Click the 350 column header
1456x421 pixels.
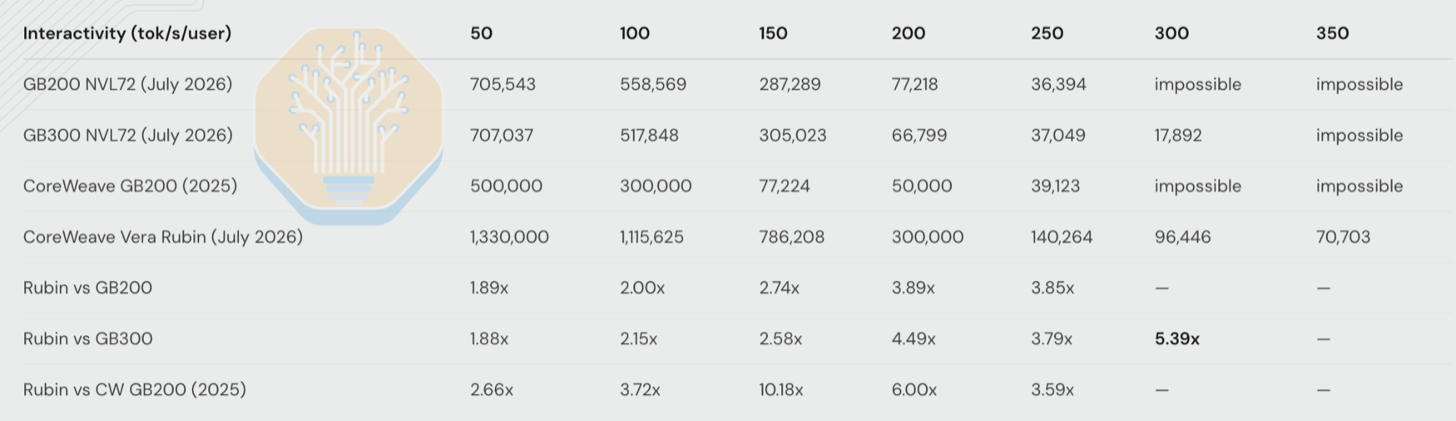(1332, 33)
